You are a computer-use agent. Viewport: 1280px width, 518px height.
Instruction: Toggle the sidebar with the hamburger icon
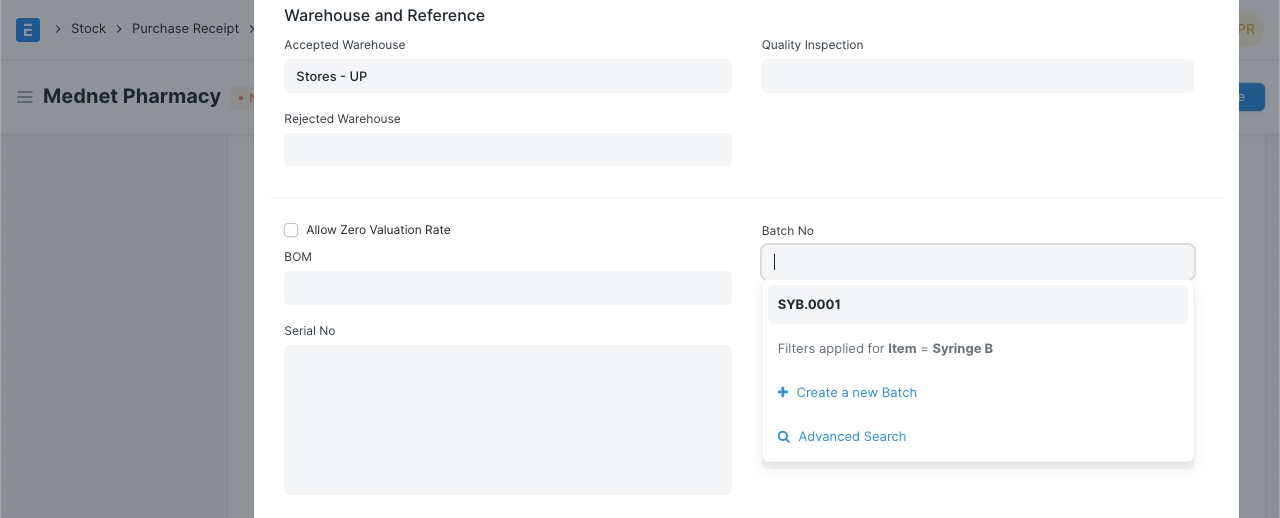(25, 97)
